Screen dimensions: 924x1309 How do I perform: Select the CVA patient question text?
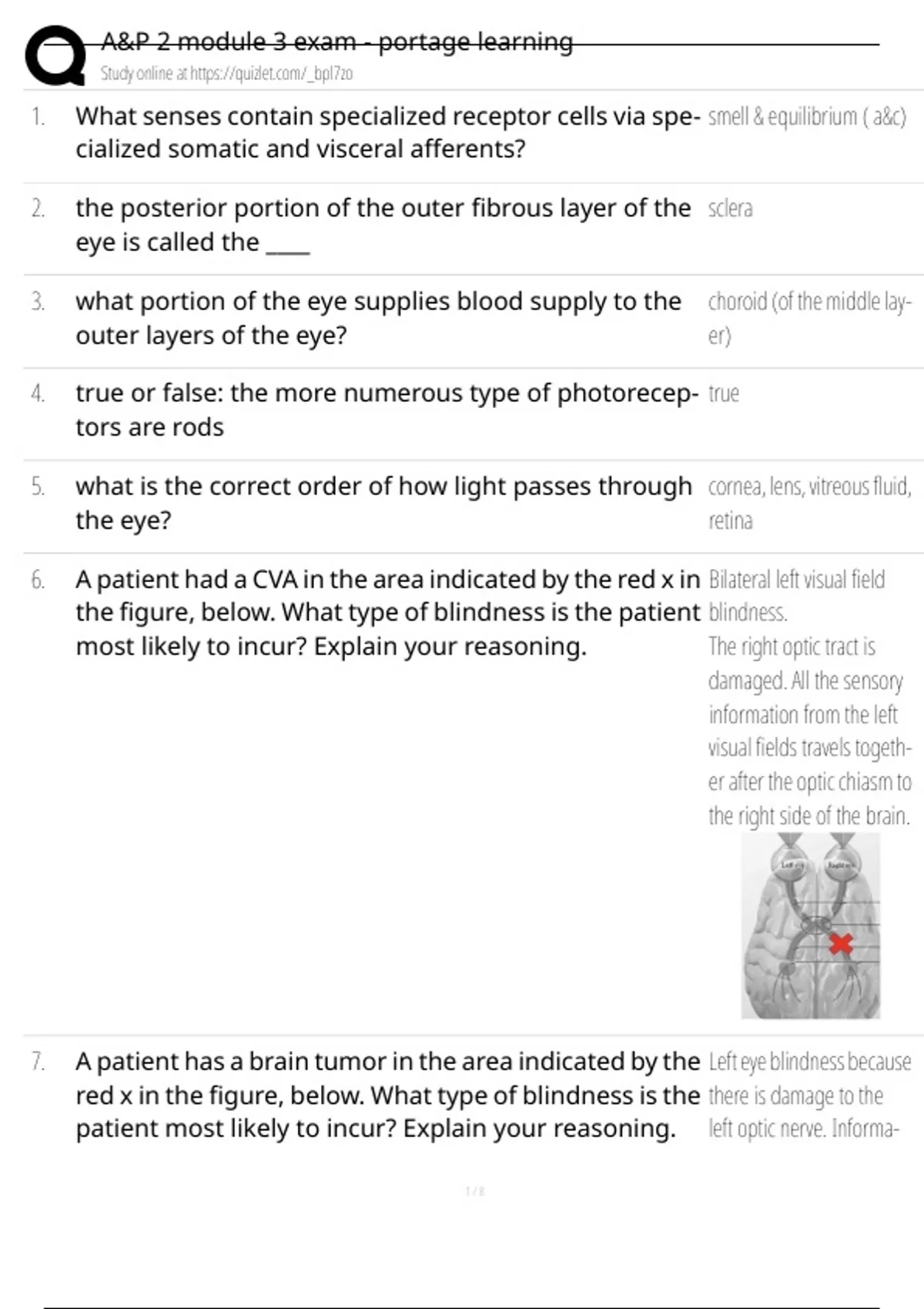click(387, 612)
